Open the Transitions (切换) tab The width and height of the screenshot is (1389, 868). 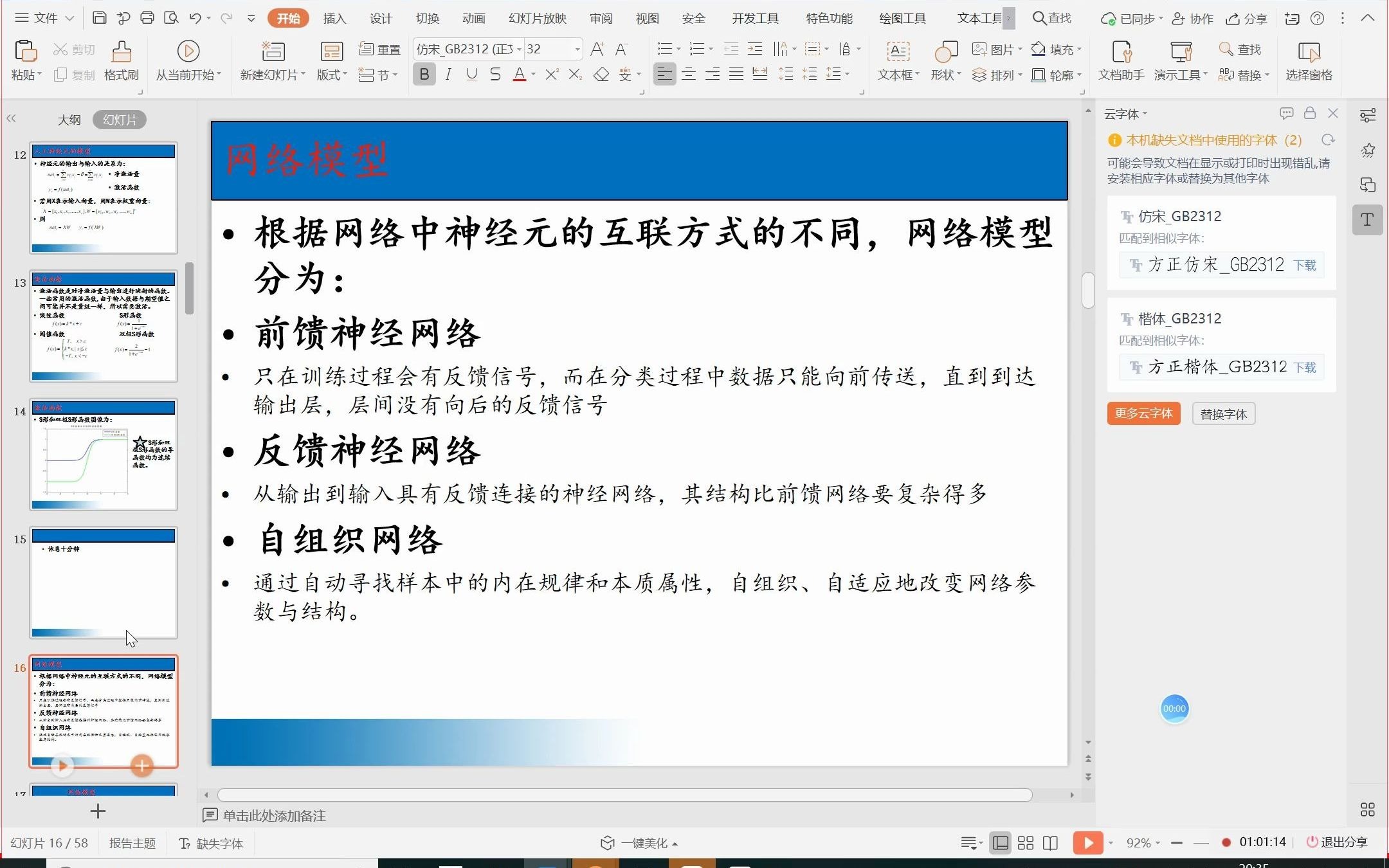(x=427, y=18)
